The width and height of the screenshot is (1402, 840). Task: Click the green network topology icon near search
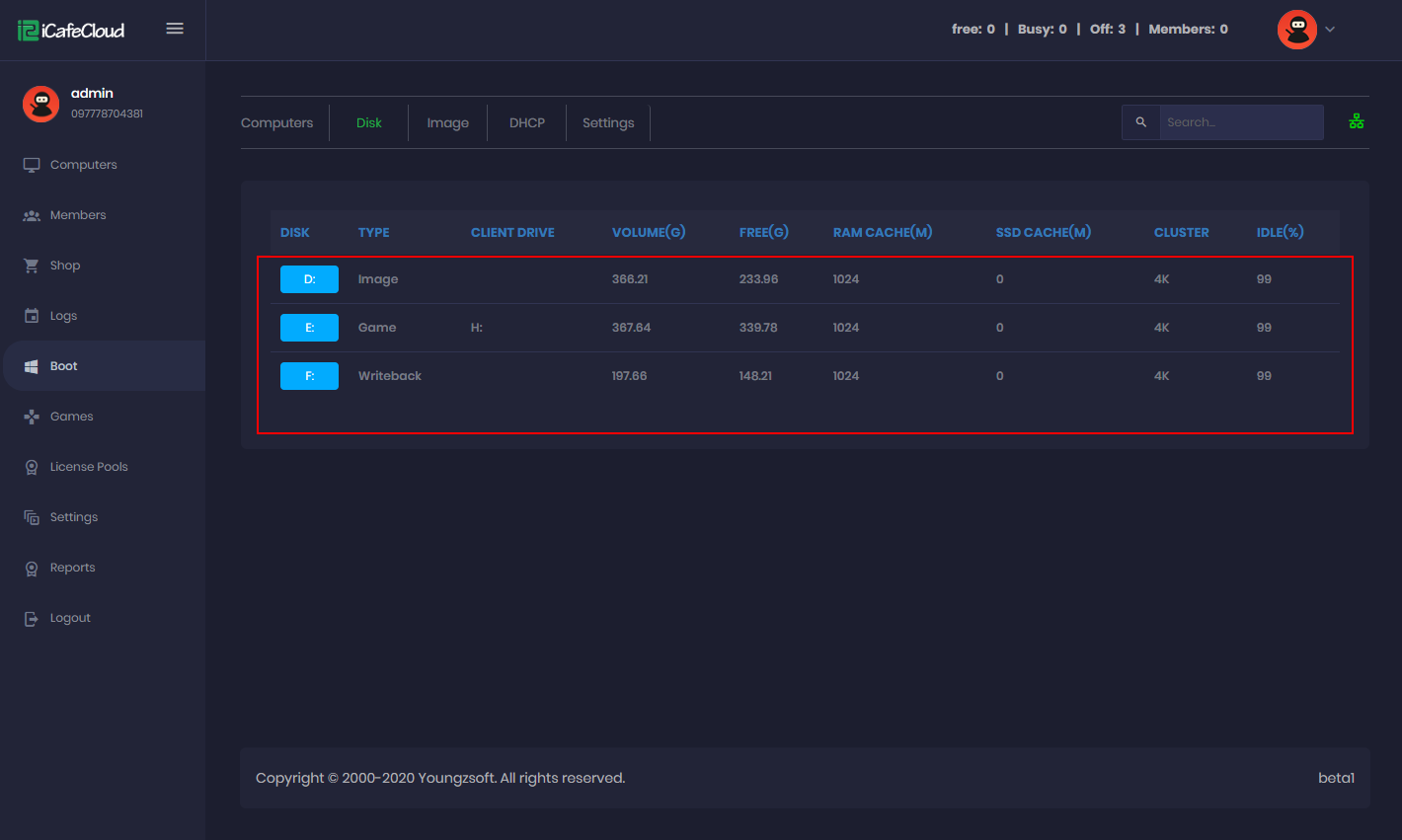[x=1357, y=120]
